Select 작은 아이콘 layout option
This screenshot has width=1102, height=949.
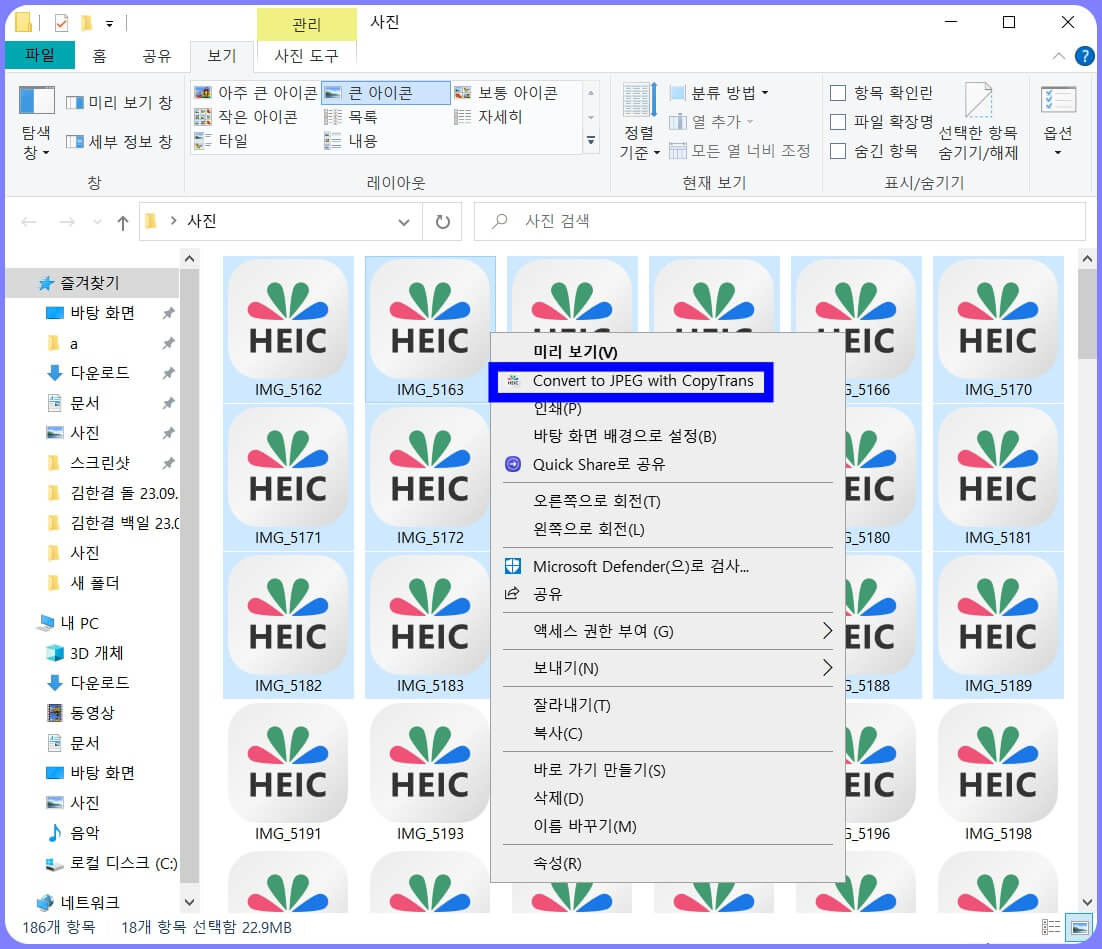[x=246, y=117]
